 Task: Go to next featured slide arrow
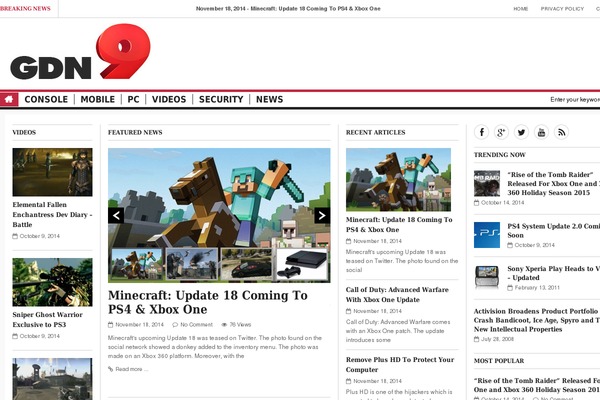(322, 216)
